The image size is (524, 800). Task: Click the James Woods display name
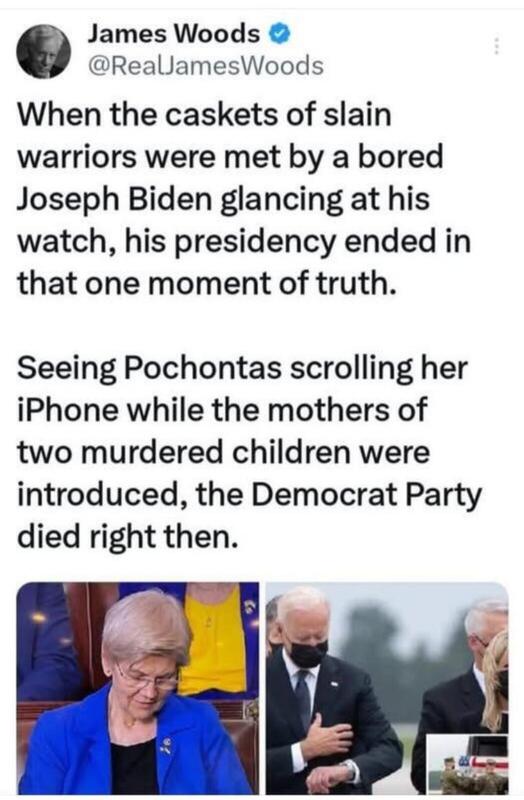point(175,34)
